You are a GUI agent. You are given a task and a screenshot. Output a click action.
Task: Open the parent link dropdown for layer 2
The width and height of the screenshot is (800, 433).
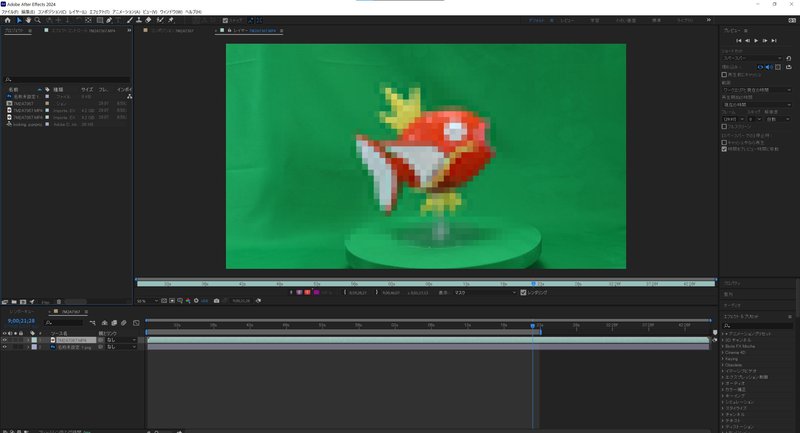pos(121,347)
